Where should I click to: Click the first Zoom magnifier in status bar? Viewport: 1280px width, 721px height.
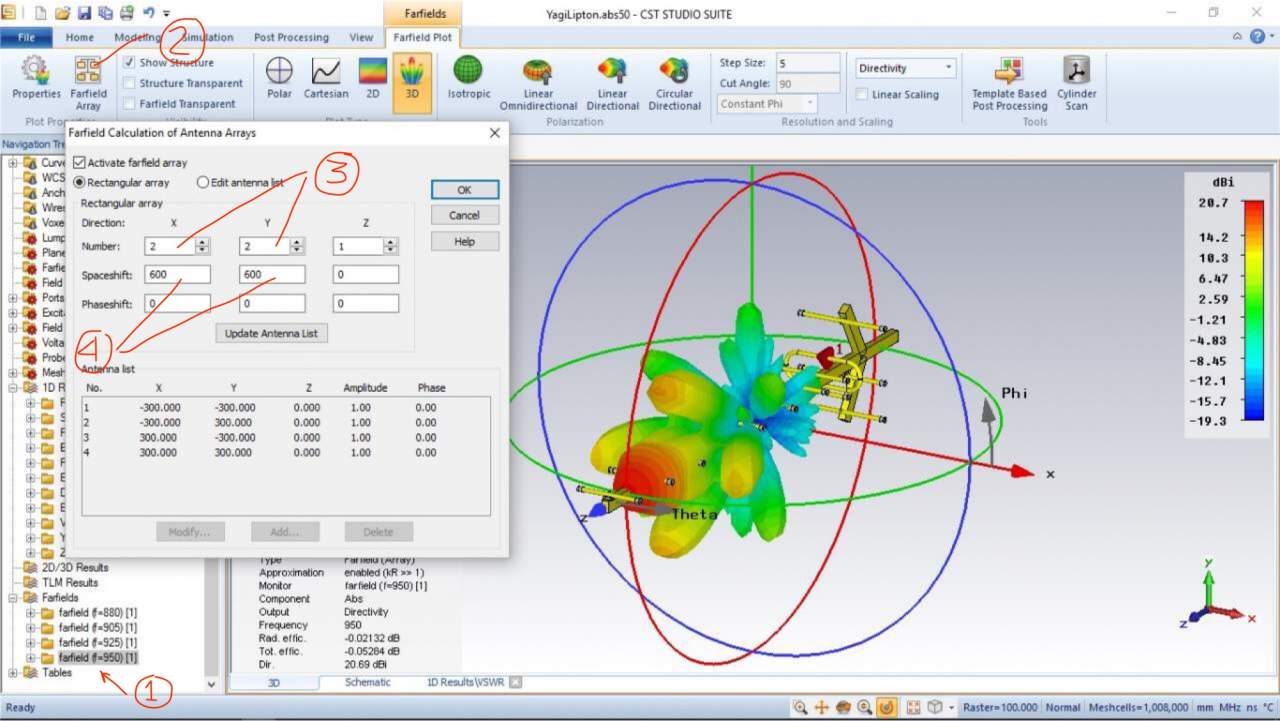coord(800,707)
